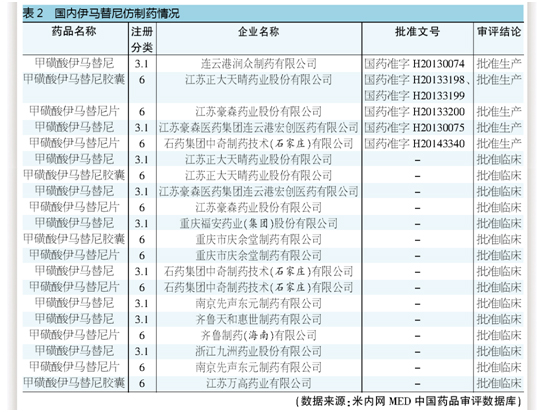Viewport: 541px width, 412px height.
Task: Click the 注册分类 column header
Action: pos(142,39)
